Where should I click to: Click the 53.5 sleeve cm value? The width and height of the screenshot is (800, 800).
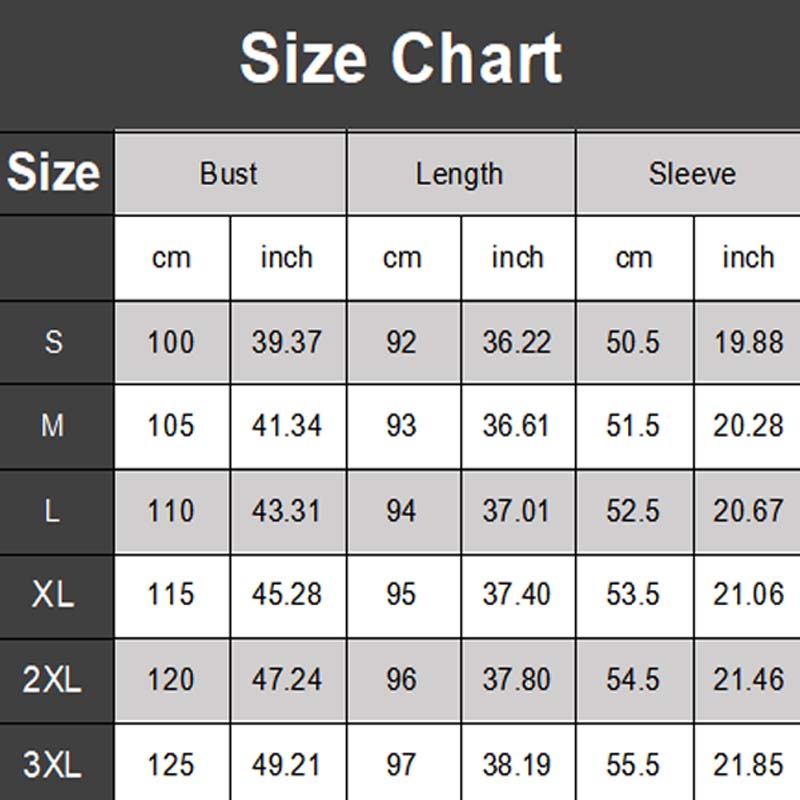(633, 595)
